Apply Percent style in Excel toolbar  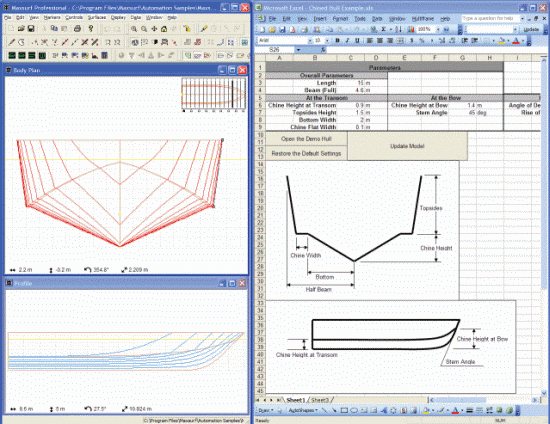coord(422,41)
